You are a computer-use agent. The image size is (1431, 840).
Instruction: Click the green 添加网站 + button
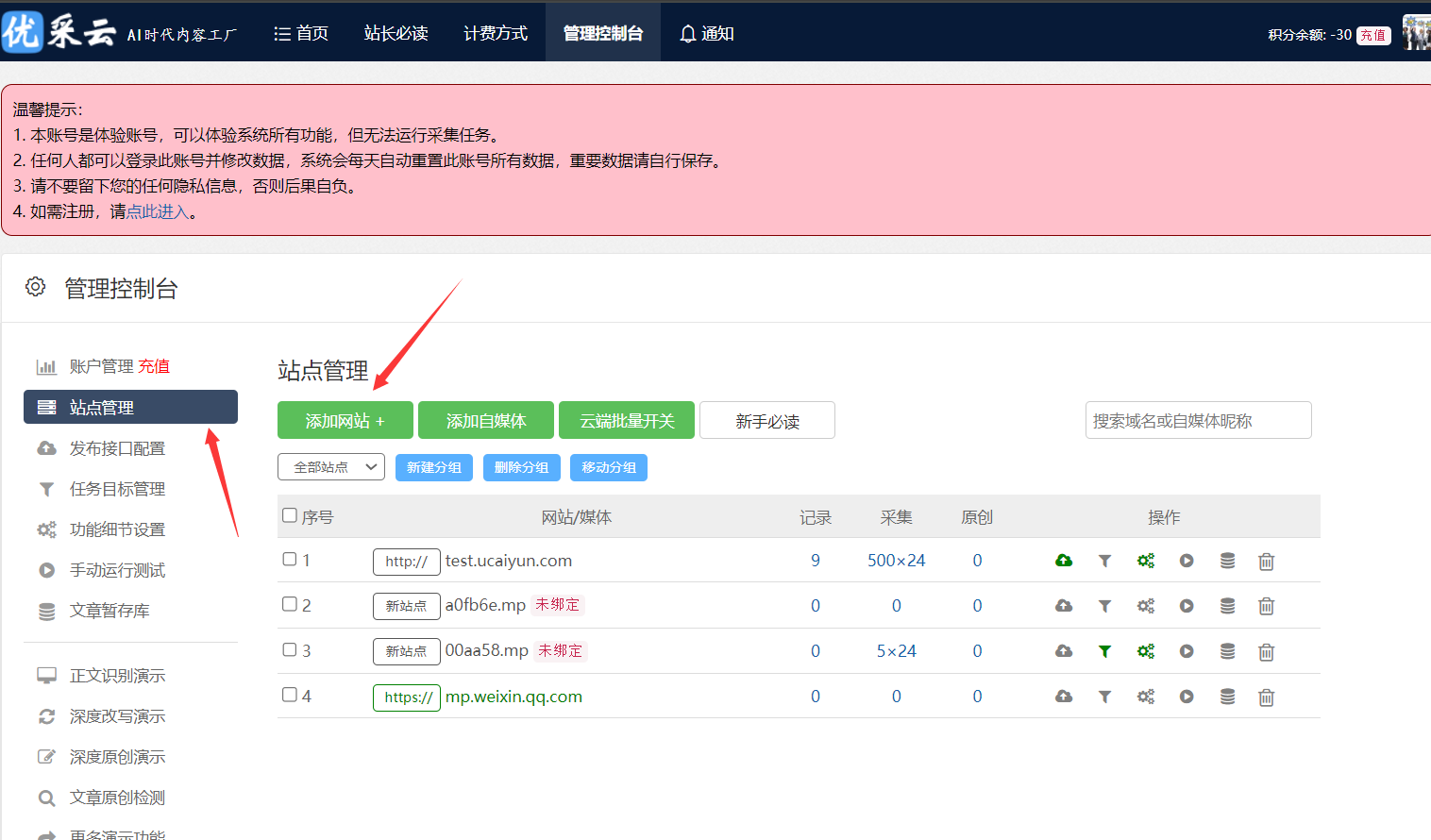click(x=345, y=421)
